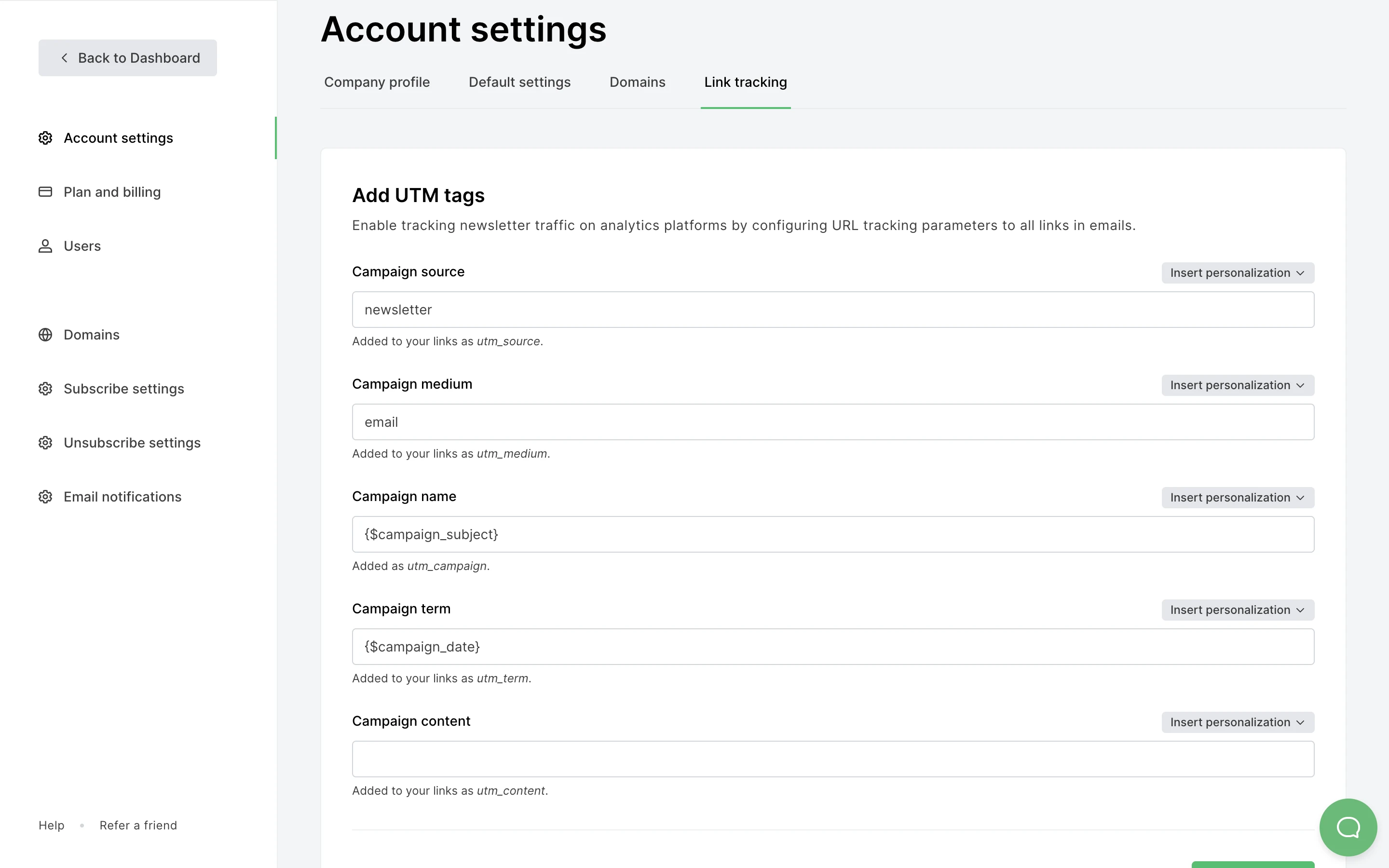Screen dimensions: 1389x868
Task: Click the Email notifications gear icon
Action: [x=45, y=497]
